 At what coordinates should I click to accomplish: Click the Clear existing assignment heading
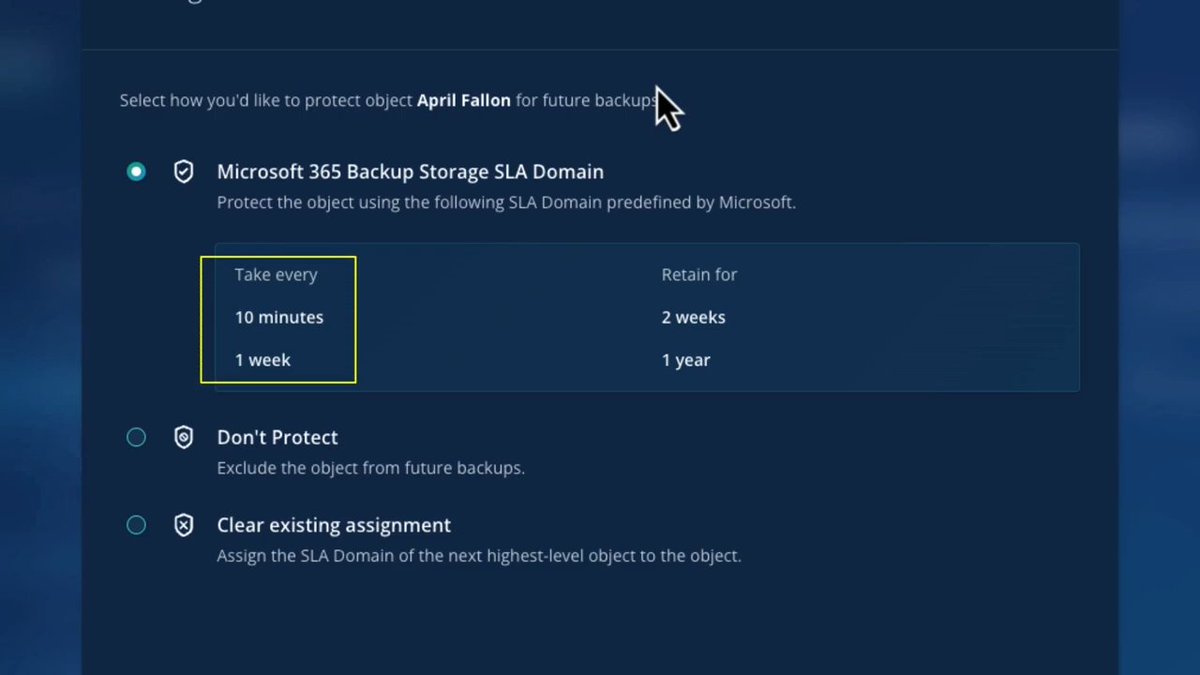click(334, 525)
